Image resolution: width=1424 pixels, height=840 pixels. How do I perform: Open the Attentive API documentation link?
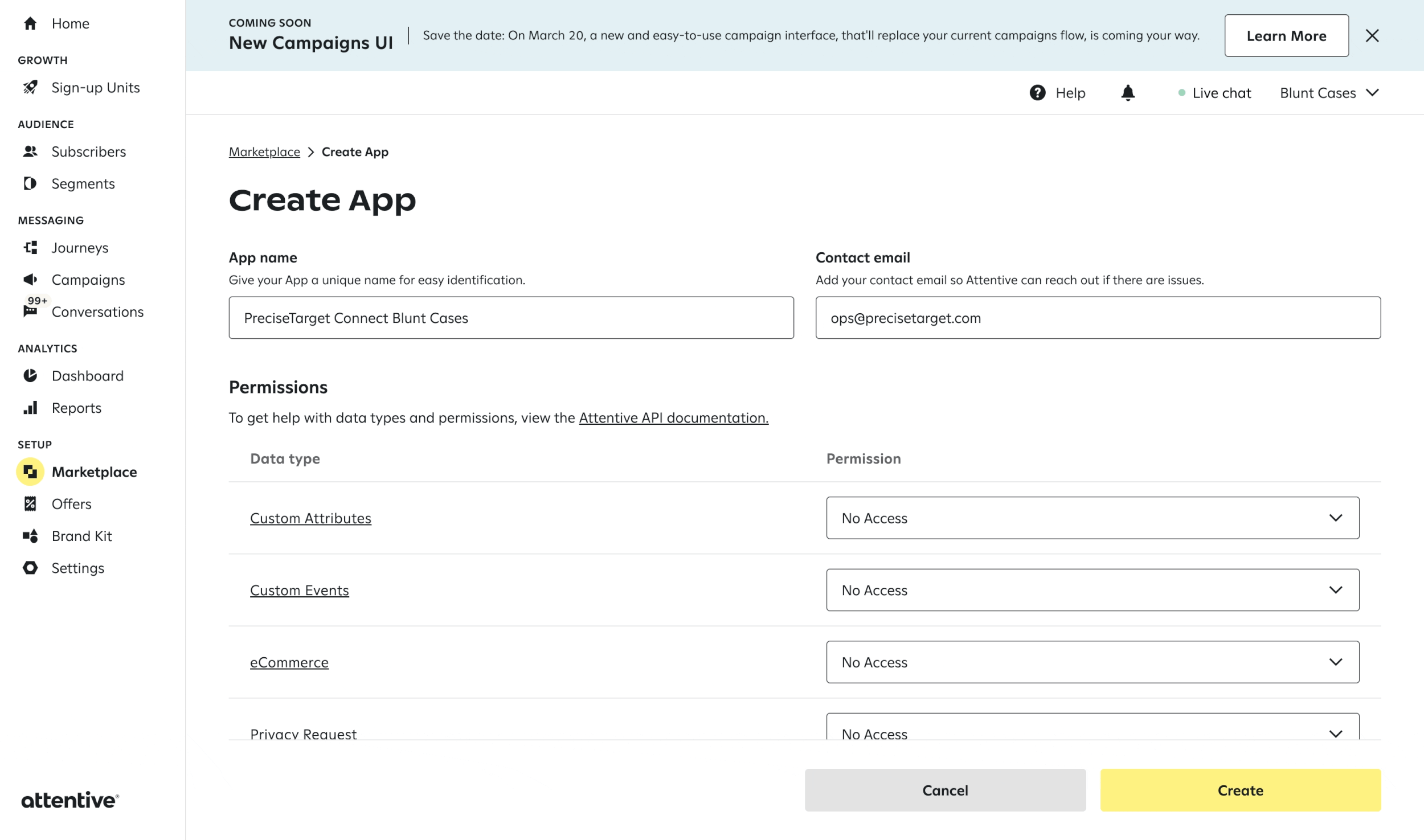point(673,417)
